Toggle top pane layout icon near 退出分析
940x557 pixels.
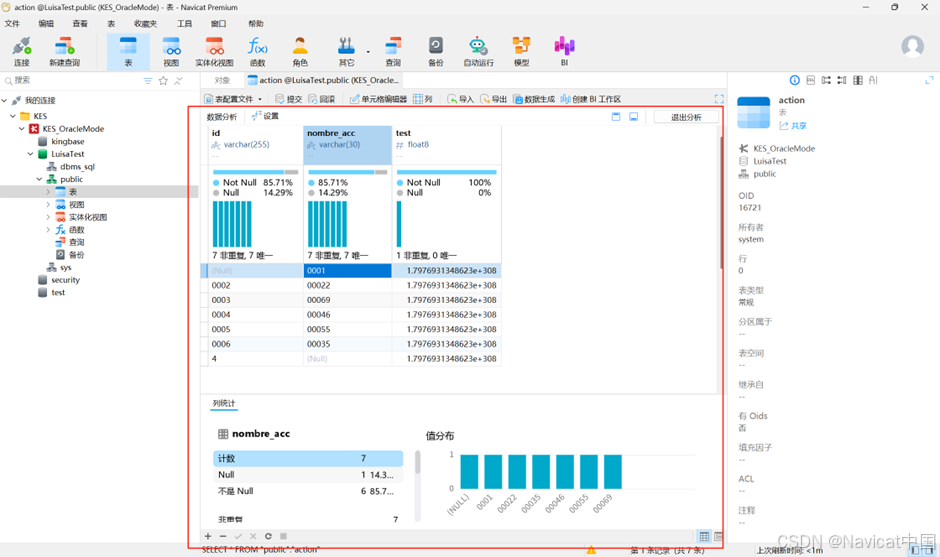[616, 117]
